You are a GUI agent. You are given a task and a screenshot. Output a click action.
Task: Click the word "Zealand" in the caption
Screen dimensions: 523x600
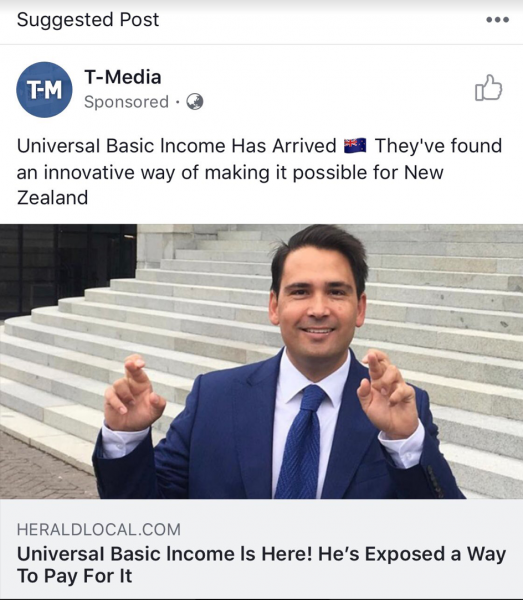(x=52, y=198)
